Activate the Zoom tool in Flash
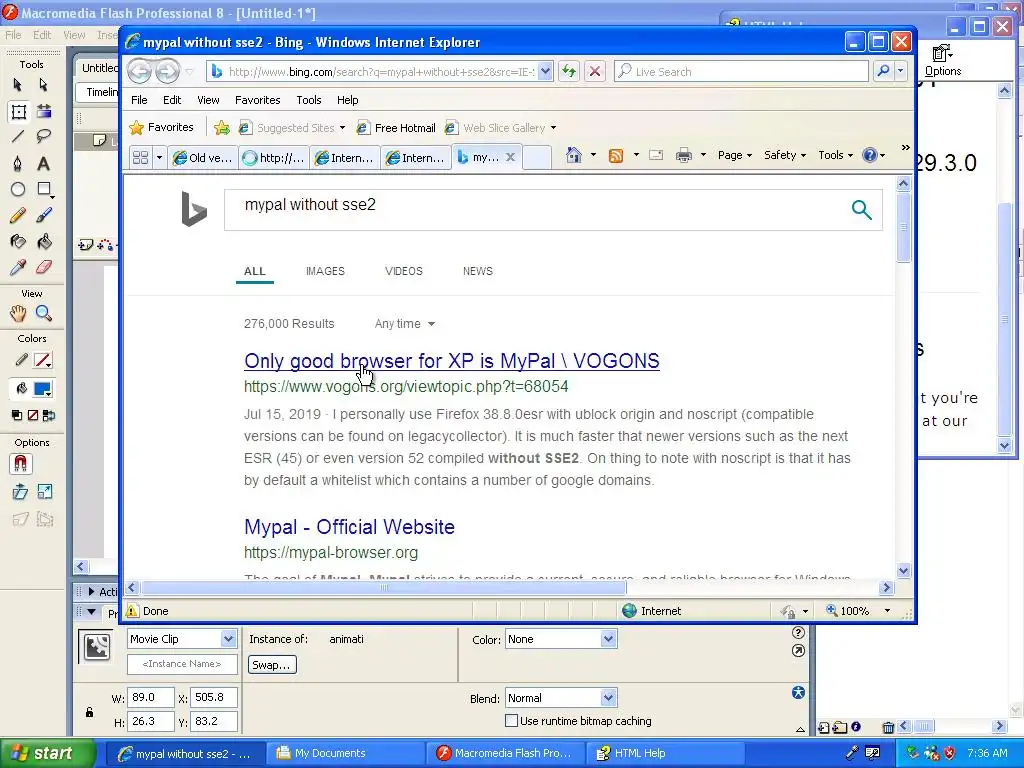Image resolution: width=1024 pixels, height=768 pixels. click(x=44, y=313)
